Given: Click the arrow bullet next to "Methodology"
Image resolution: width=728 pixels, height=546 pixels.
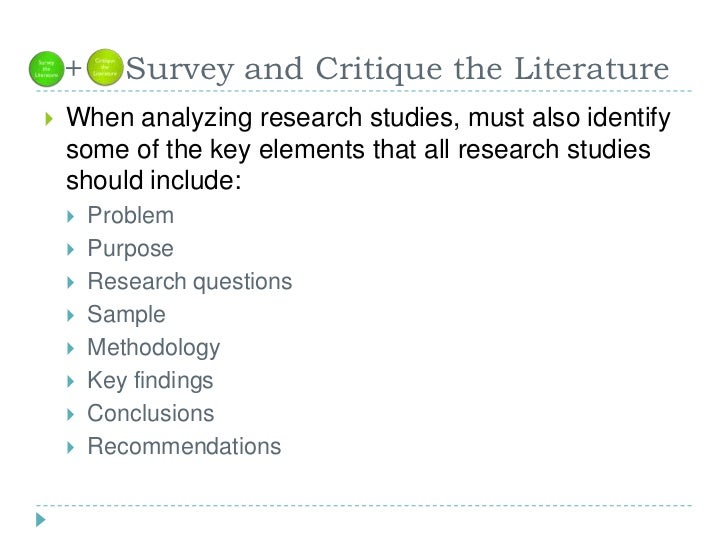Looking at the screenshot, I should (69, 348).
